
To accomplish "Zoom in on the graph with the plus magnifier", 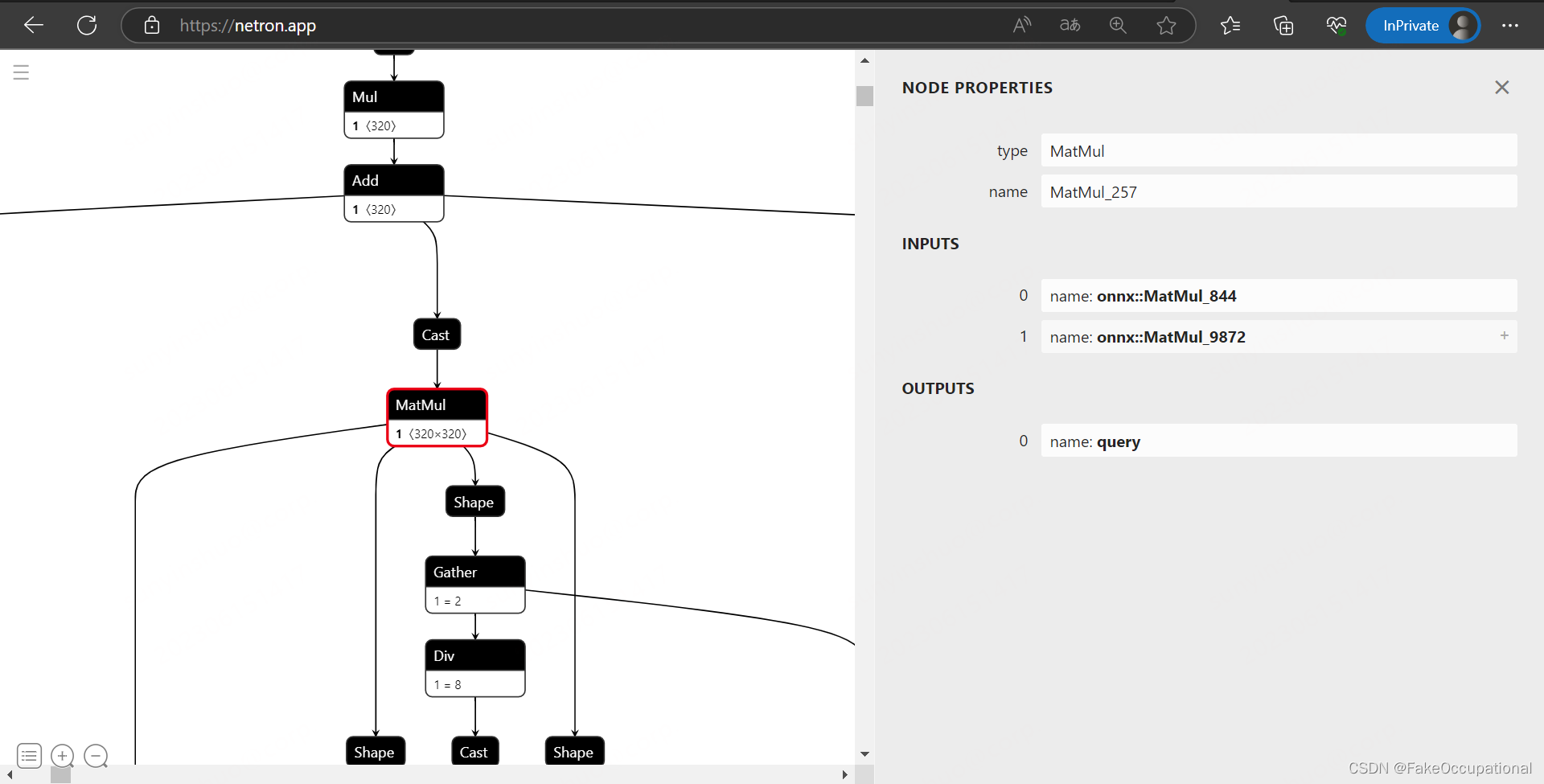I will click(x=62, y=756).
